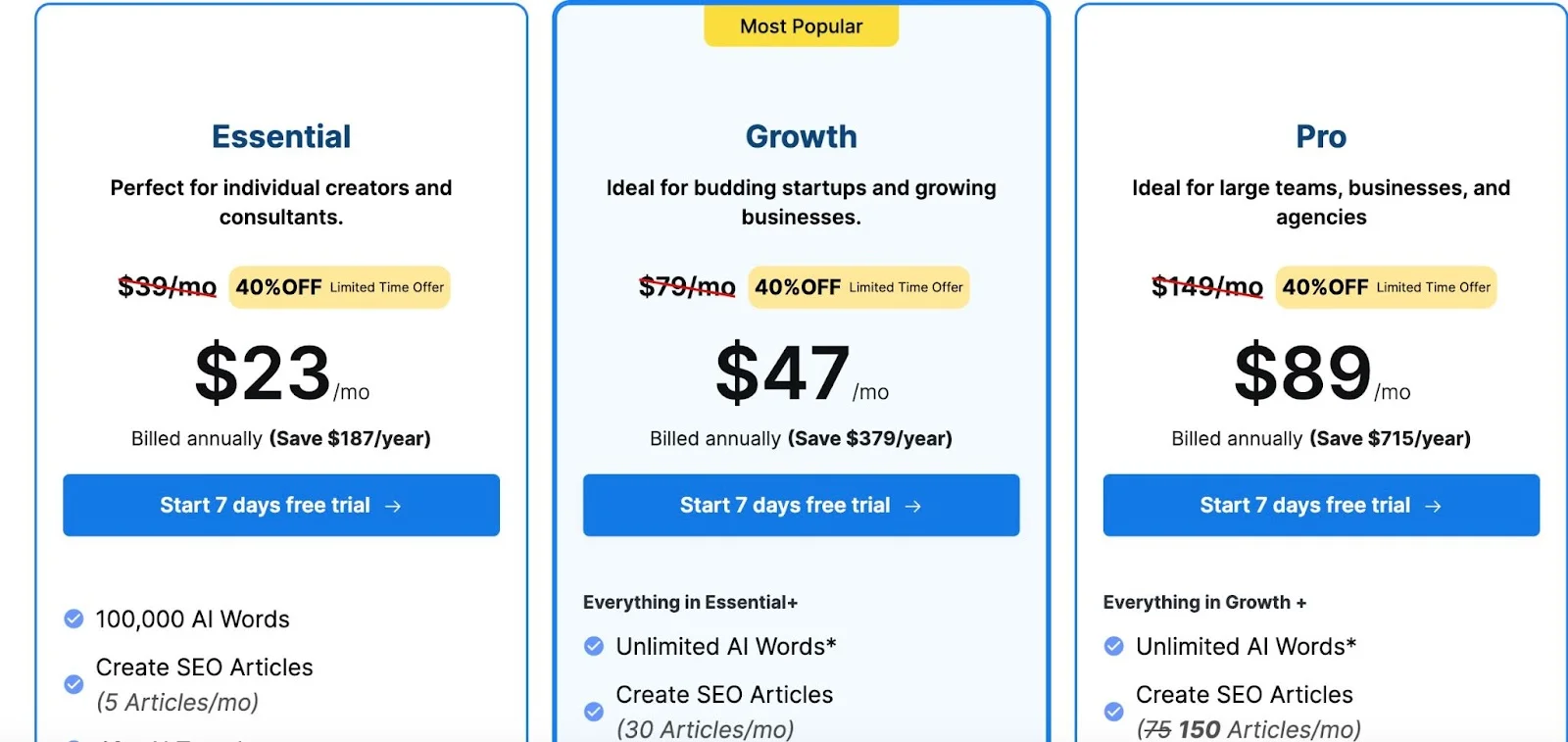Click the checkmark beside 100,000 AI Words

click(x=73, y=618)
